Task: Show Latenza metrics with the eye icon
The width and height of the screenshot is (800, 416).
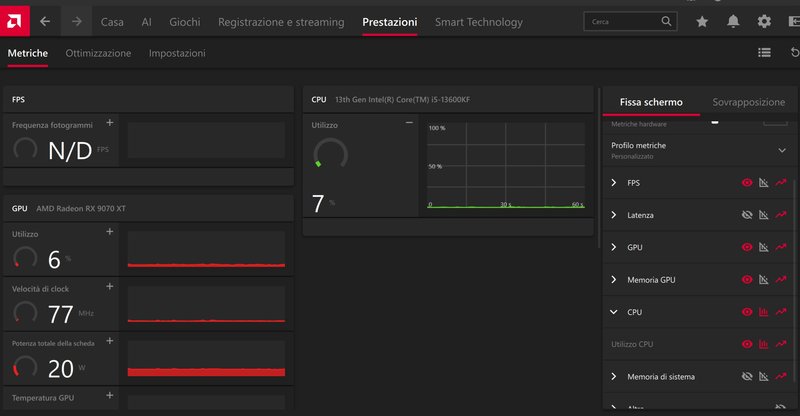Action: click(x=747, y=215)
